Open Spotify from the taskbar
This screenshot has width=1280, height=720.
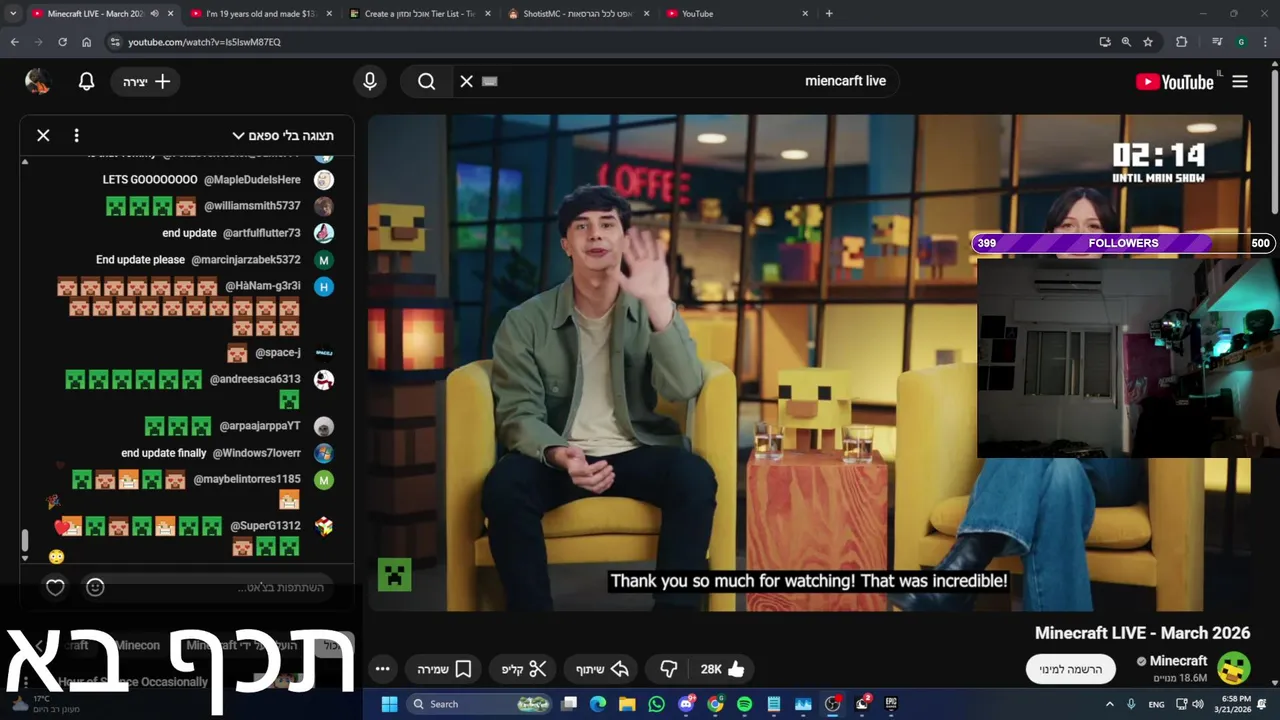click(x=744, y=704)
